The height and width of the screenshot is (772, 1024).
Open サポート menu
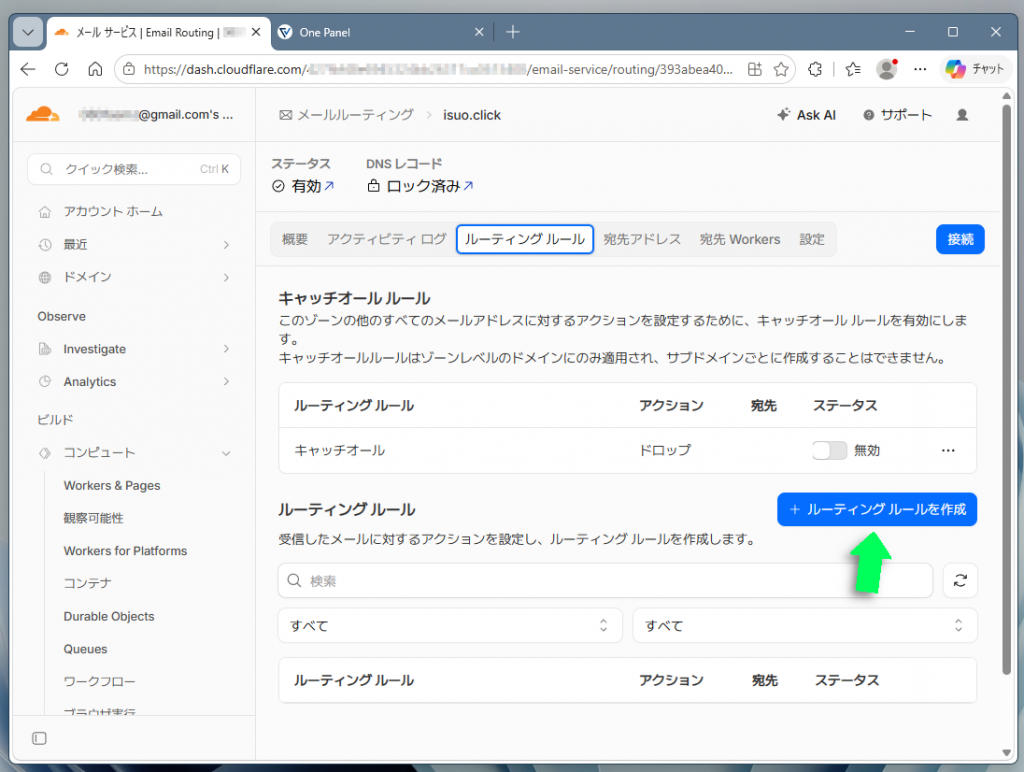point(897,115)
